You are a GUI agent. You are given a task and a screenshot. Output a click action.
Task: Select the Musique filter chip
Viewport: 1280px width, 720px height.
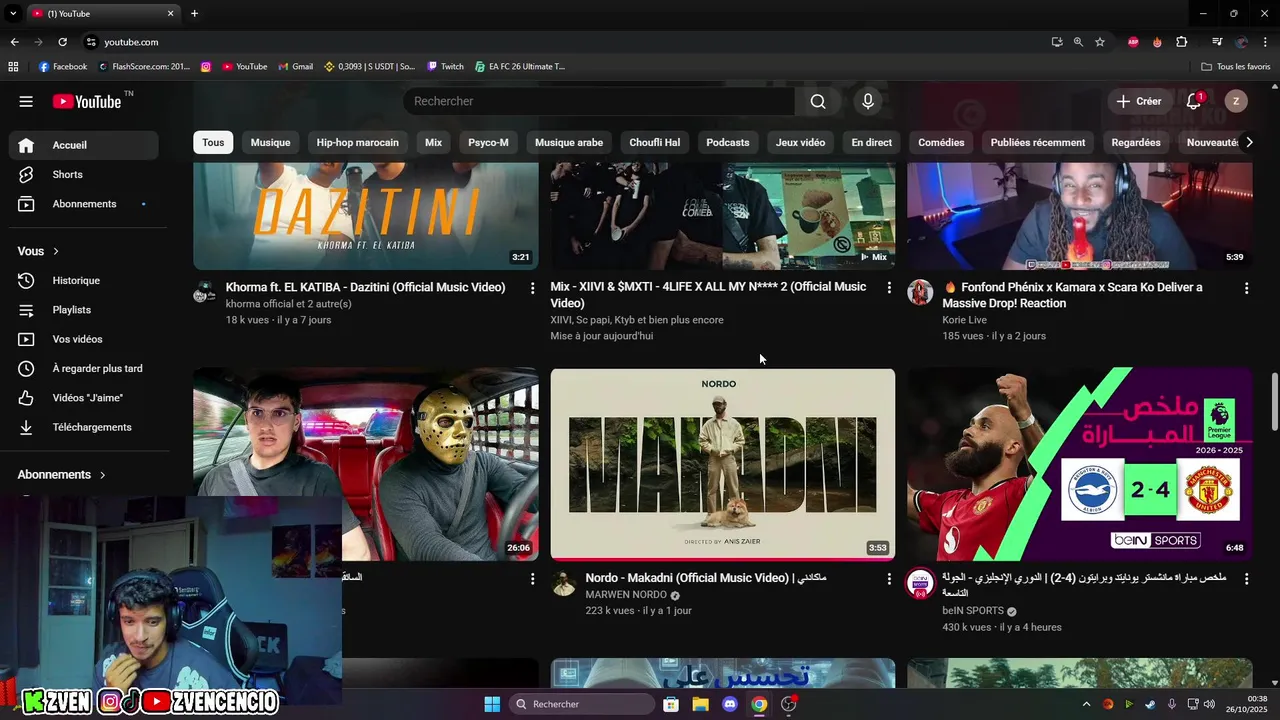click(270, 142)
